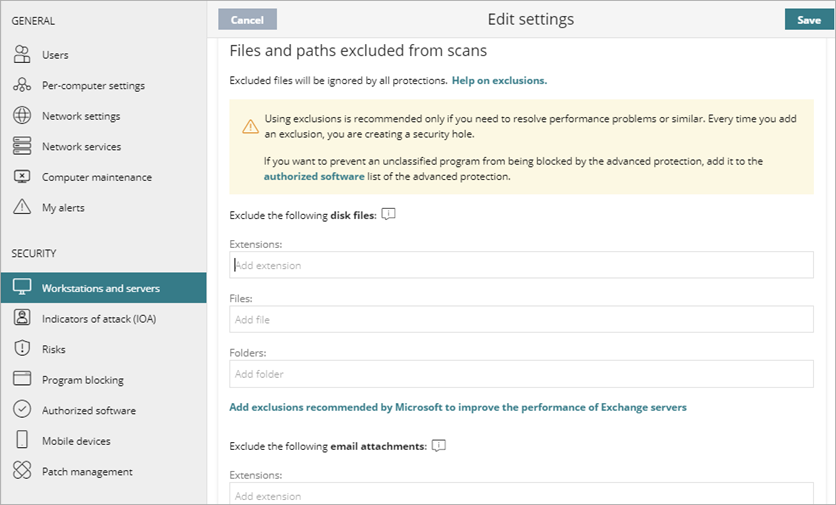This screenshot has width=836, height=505.
Task: Click the Per-computer settings icon
Action: pyautogui.click(x=22, y=86)
